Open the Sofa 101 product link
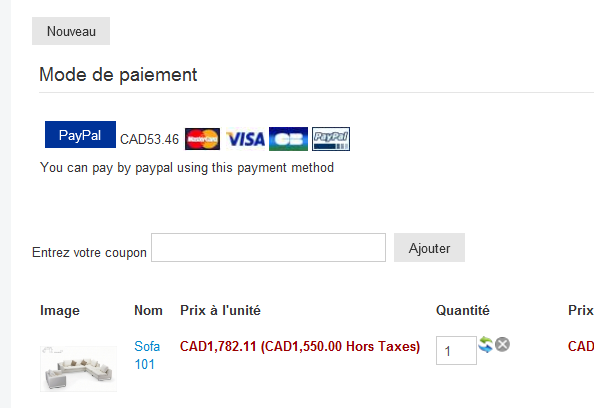The height and width of the screenshot is (408, 594). point(147,355)
